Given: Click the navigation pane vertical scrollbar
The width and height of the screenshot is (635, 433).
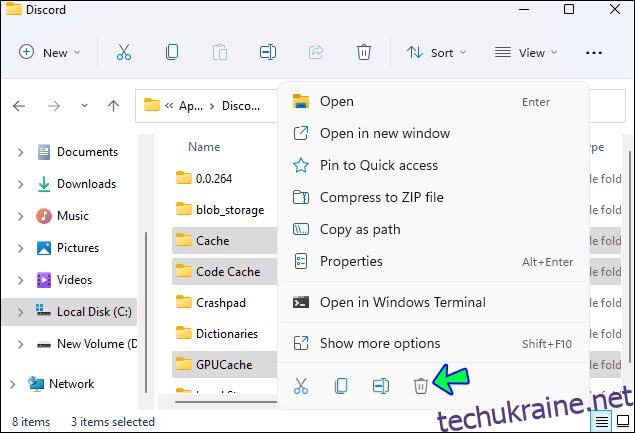Looking at the screenshot, I should coord(146,312).
